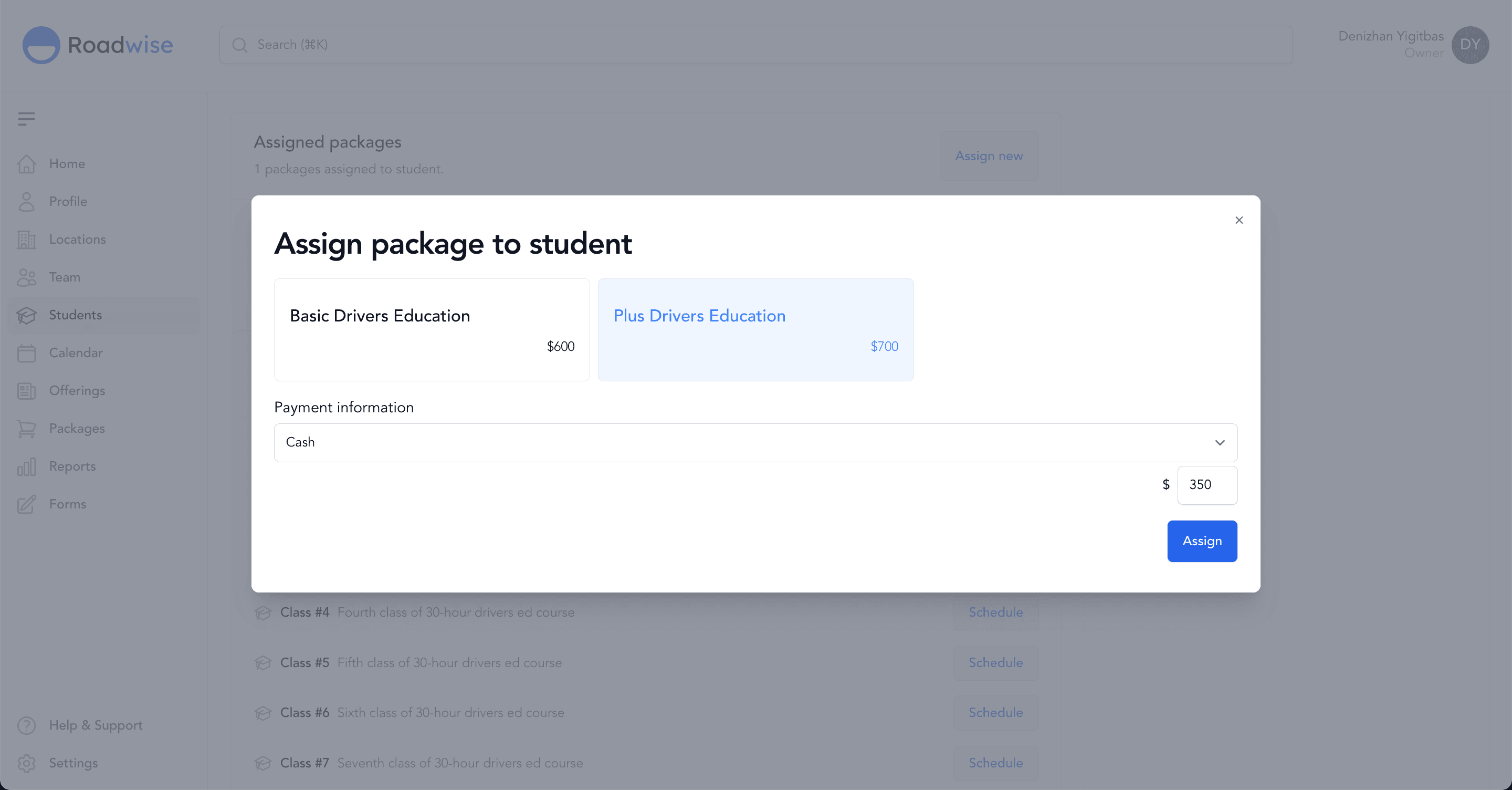Click the blue Assign button

(x=1202, y=542)
